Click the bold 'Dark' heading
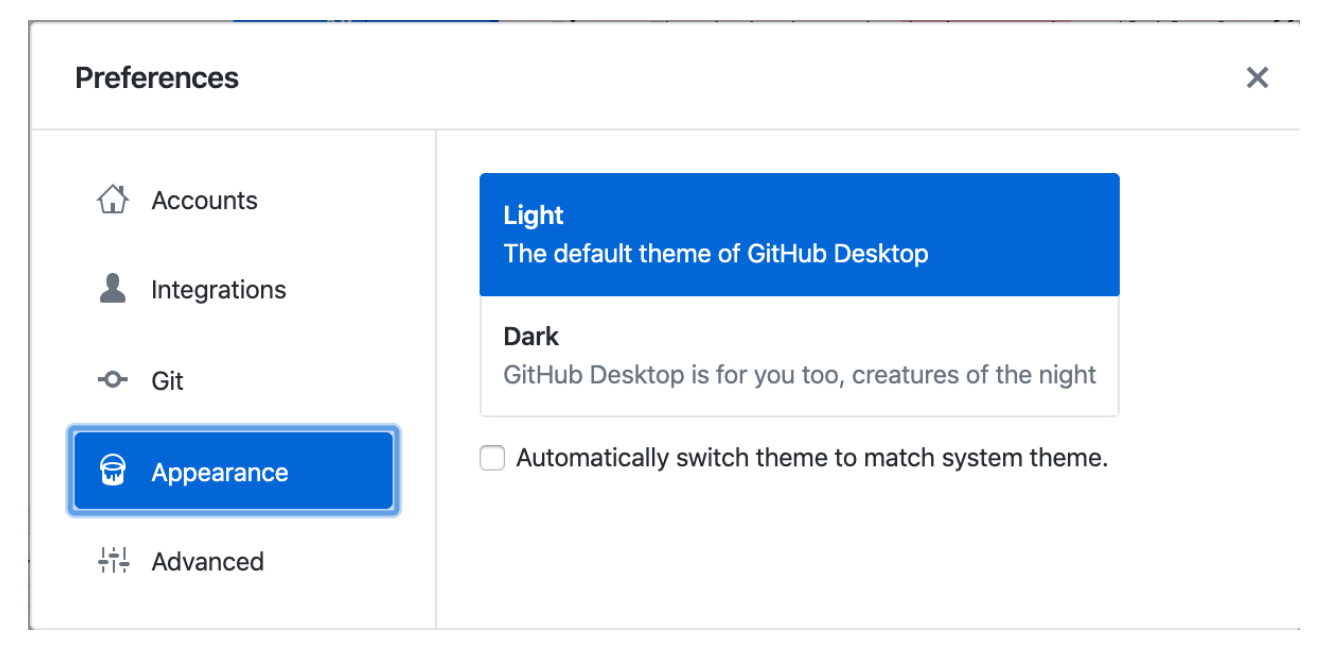This screenshot has height=656, width=1324. (x=531, y=336)
